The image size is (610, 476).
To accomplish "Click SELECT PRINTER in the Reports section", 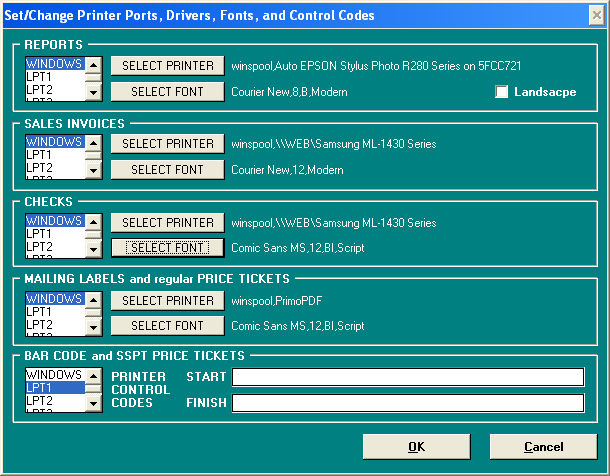I will pos(167,66).
